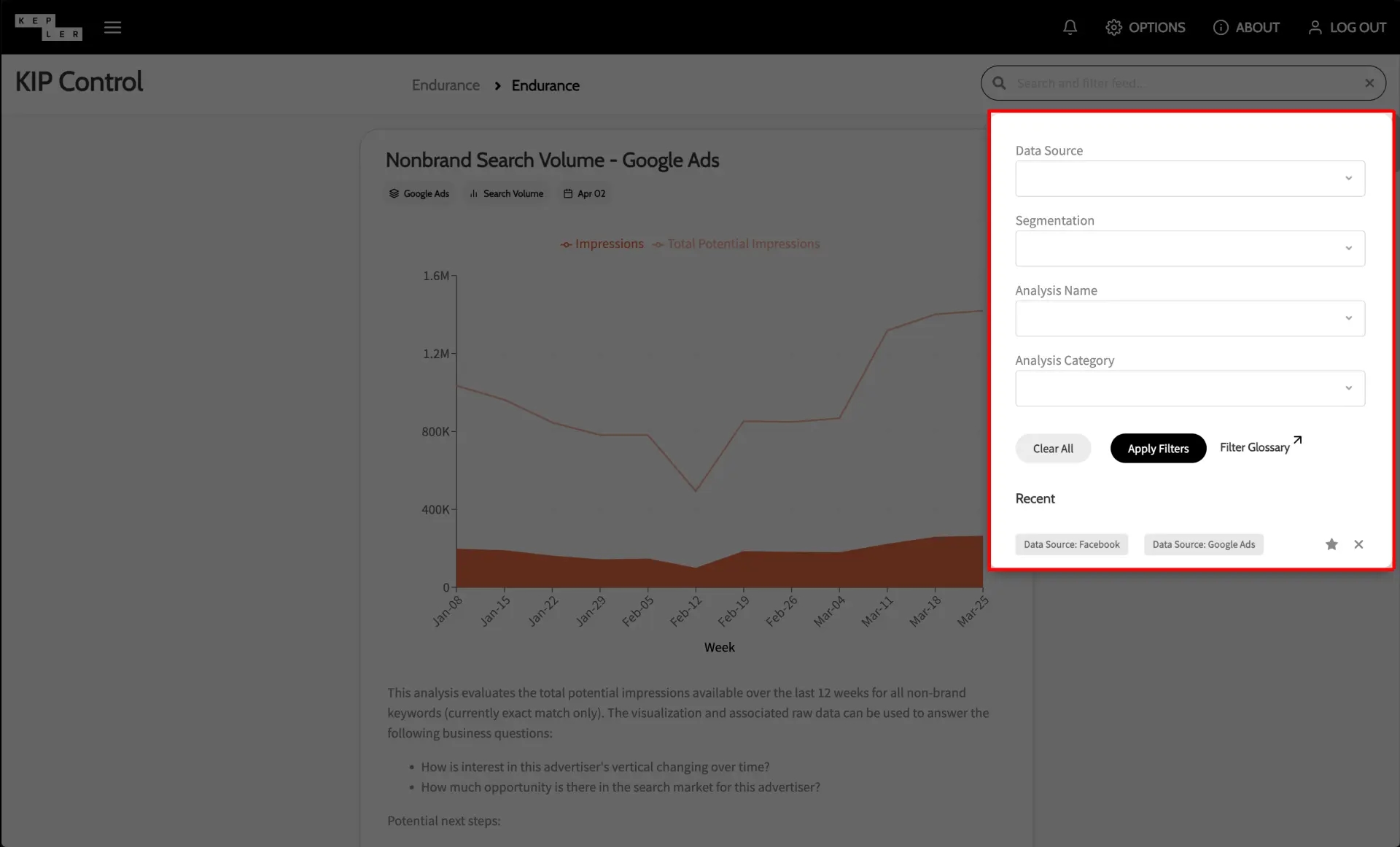Focus the search and filter feed field
Screen dimensions: 1400x847
point(1183,83)
